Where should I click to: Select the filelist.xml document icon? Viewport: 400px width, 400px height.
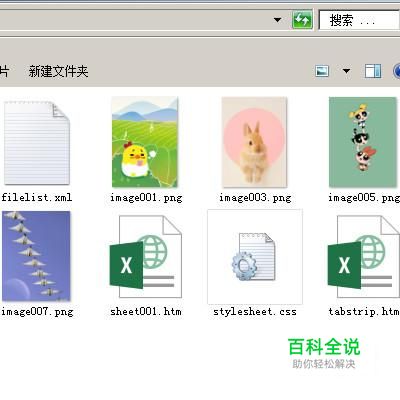(x=36, y=142)
